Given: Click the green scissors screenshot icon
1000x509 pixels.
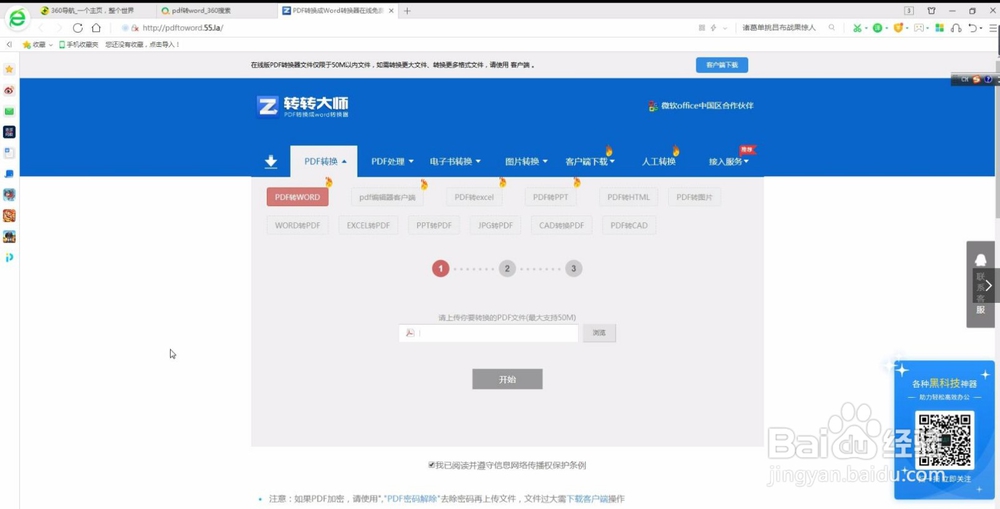Looking at the screenshot, I should coord(857,28).
